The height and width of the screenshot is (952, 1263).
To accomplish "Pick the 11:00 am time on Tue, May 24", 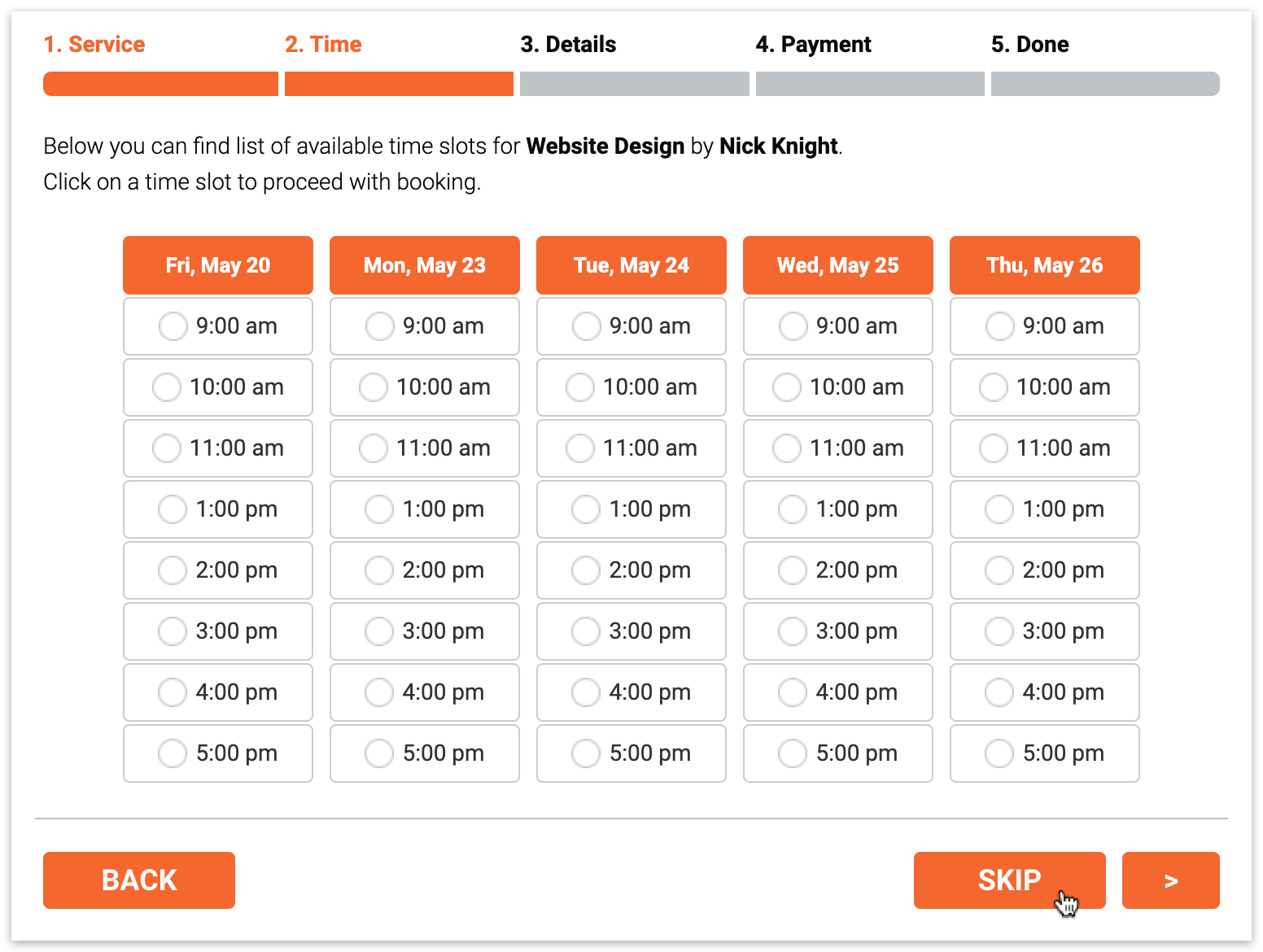I will coord(631,448).
